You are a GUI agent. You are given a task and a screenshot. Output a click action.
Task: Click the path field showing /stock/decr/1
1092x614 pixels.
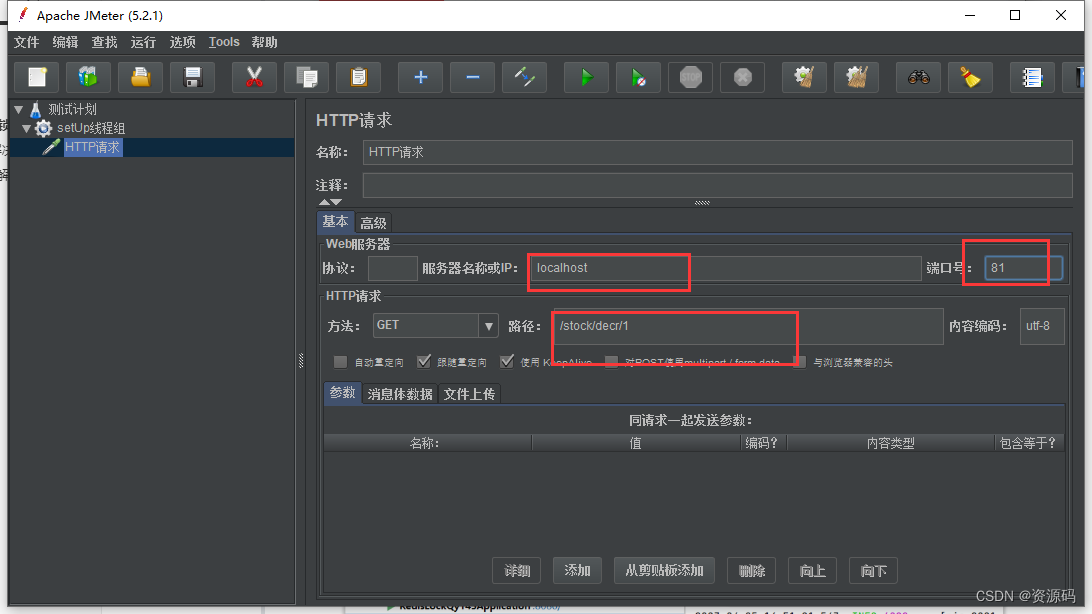(749, 326)
